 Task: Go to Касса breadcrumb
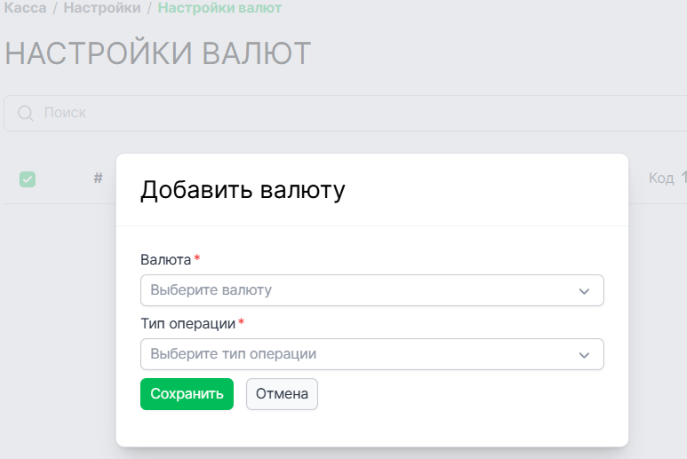(x=25, y=7)
